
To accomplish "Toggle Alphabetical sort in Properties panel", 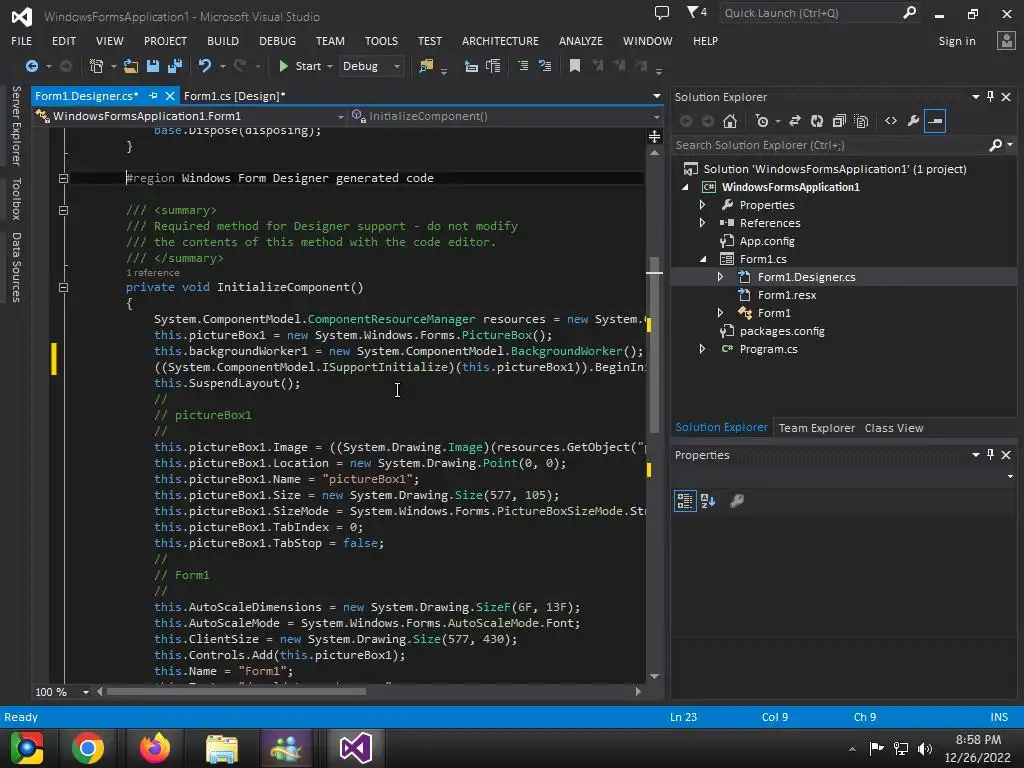I will click(x=708, y=501).
